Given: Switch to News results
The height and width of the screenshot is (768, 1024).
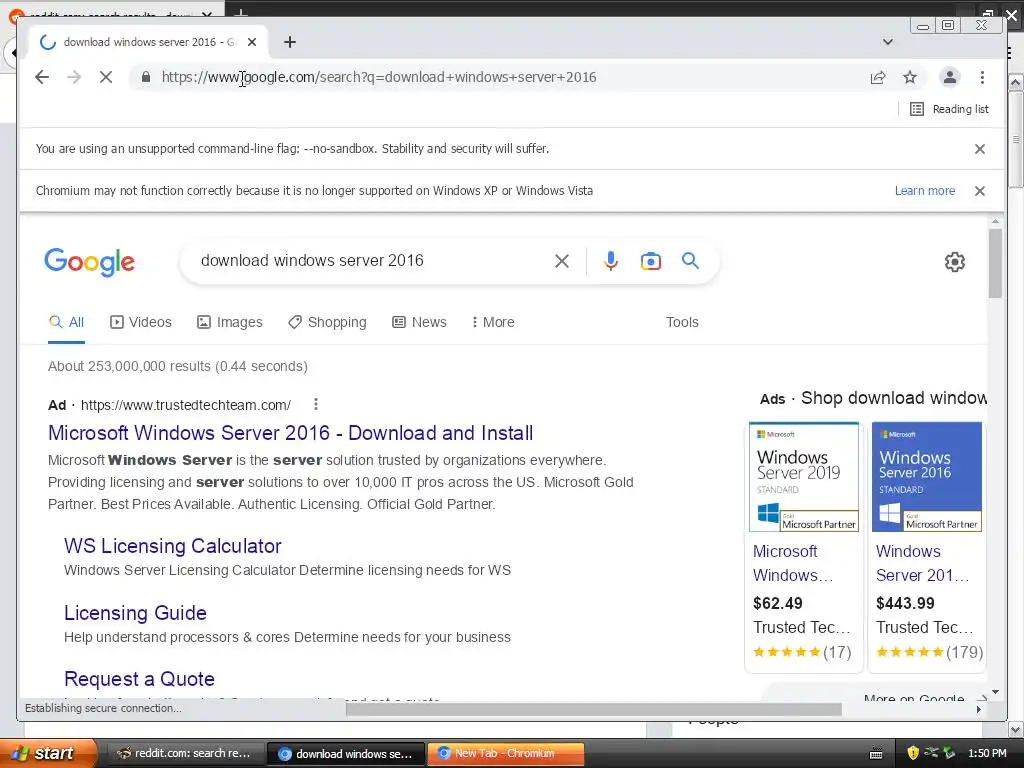Looking at the screenshot, I should [419, 322].
